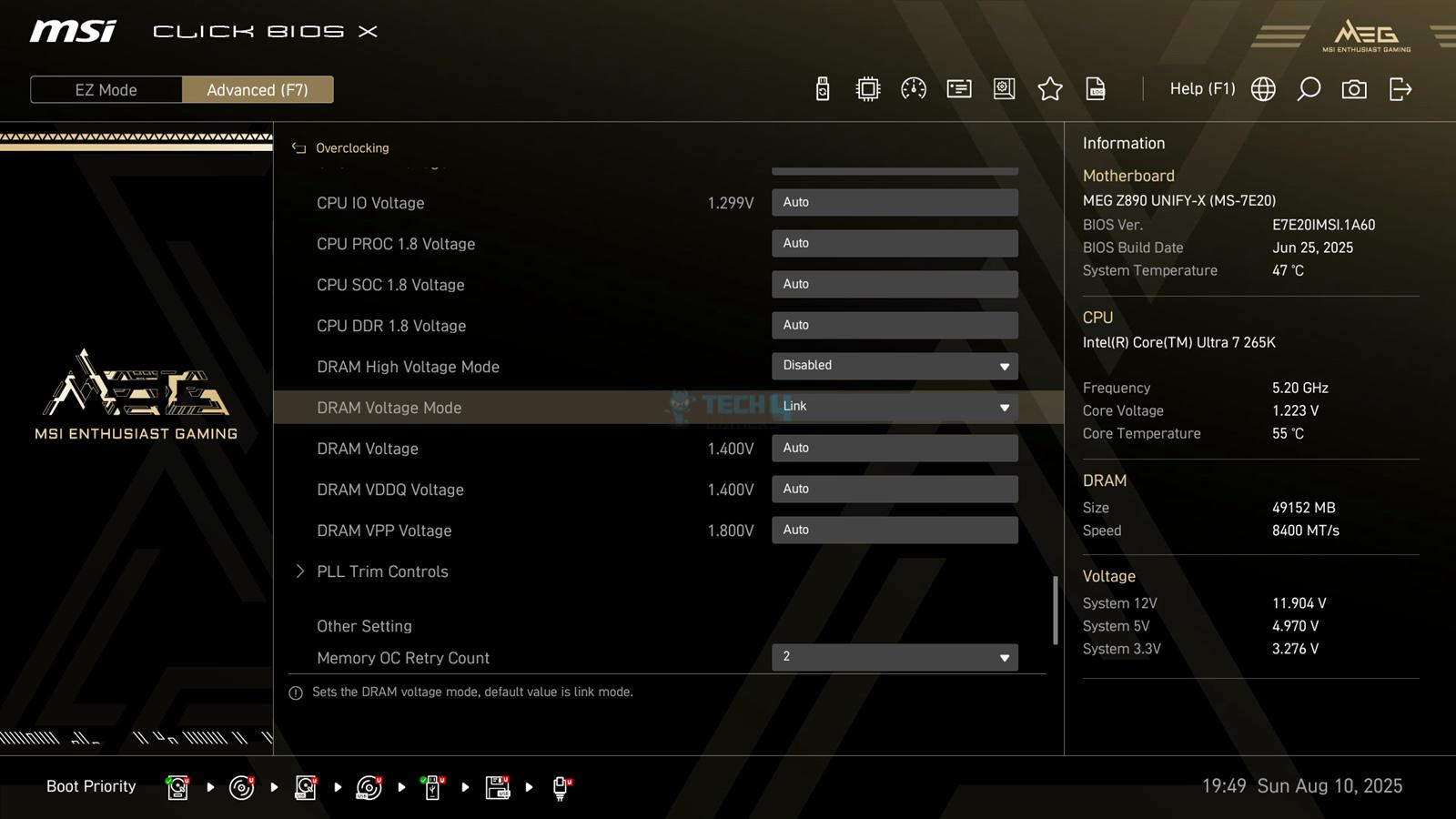Select the CPU IO Voltage label
The height and width of the screenshot is (819, 1456).
(x=370, y=203)
